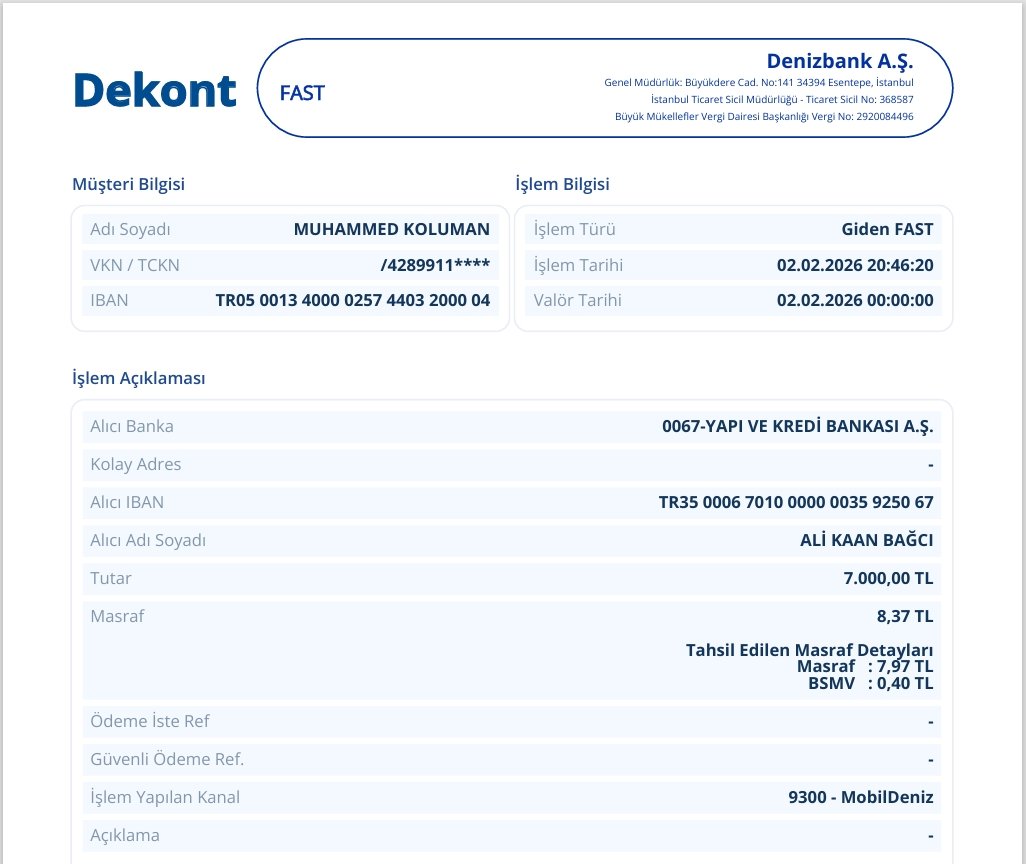The height and width of the screenshot is (864, 1026).
Task: Select the BSMV : 0,40 TL detail line
Action: (870, 683)
